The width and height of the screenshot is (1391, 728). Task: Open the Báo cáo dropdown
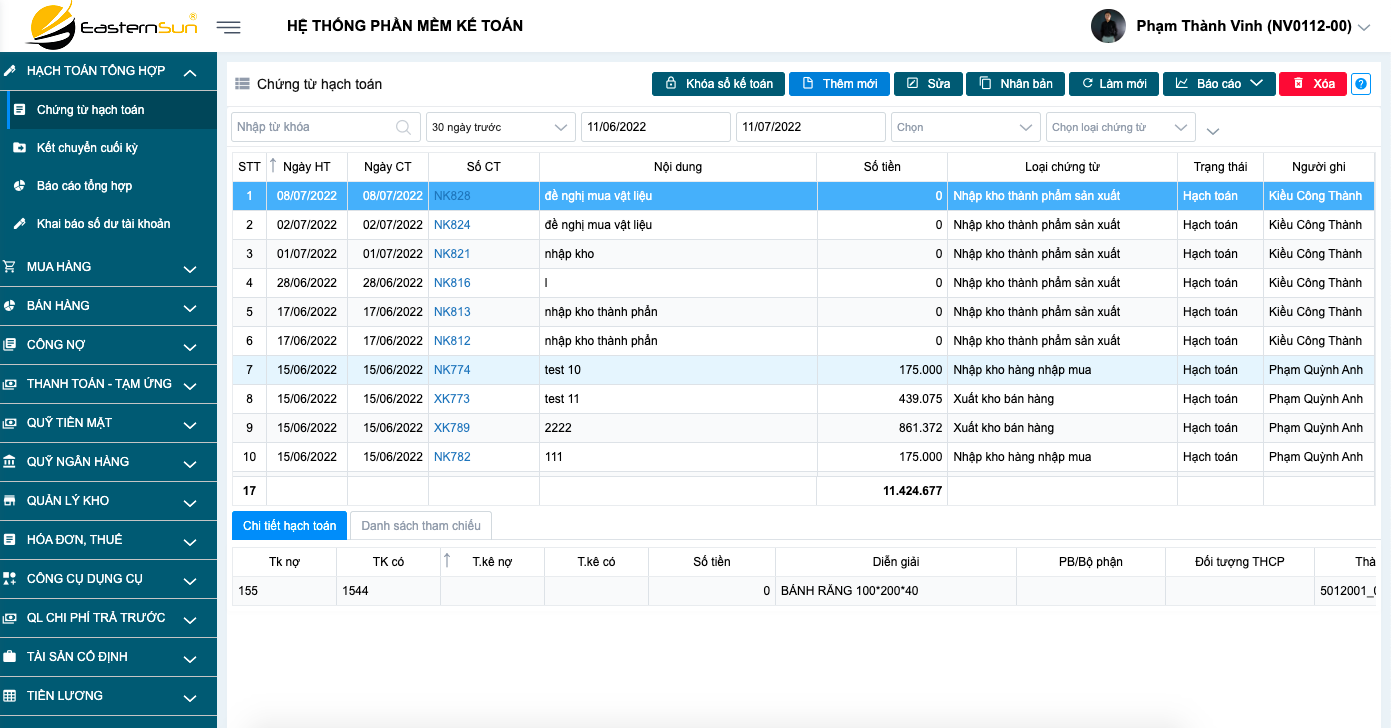1218,84
